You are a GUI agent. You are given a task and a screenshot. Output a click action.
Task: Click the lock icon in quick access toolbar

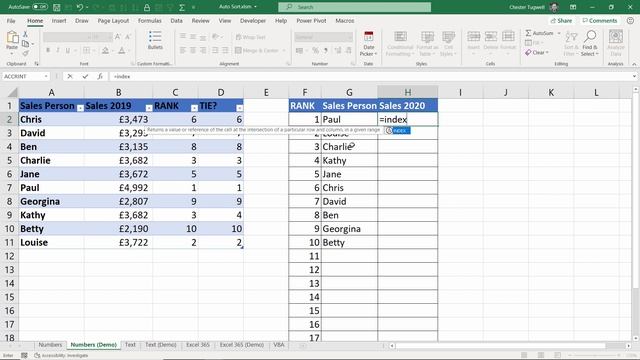point(147,7)
